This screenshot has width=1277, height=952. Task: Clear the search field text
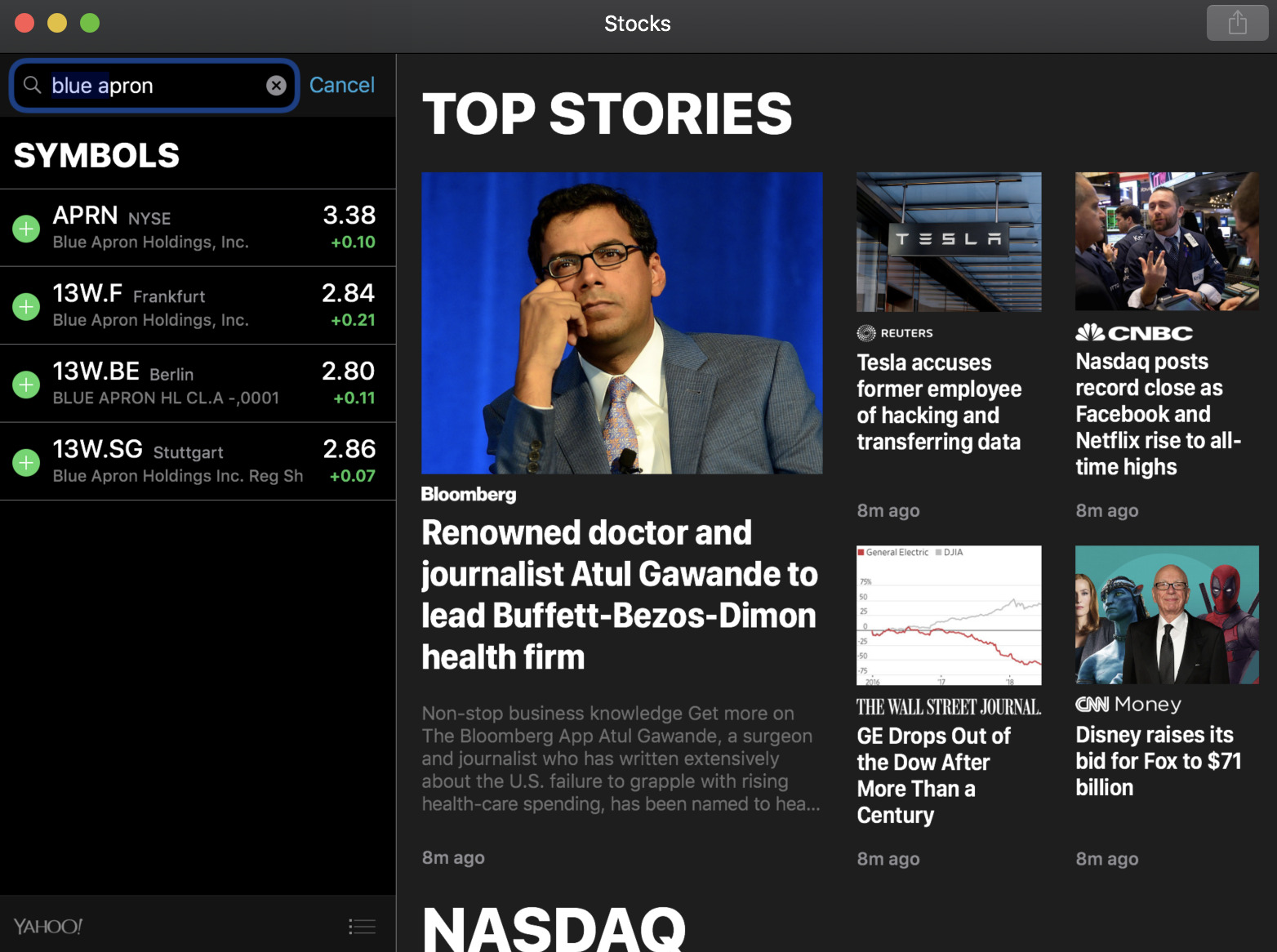click(x=277, y=86)
